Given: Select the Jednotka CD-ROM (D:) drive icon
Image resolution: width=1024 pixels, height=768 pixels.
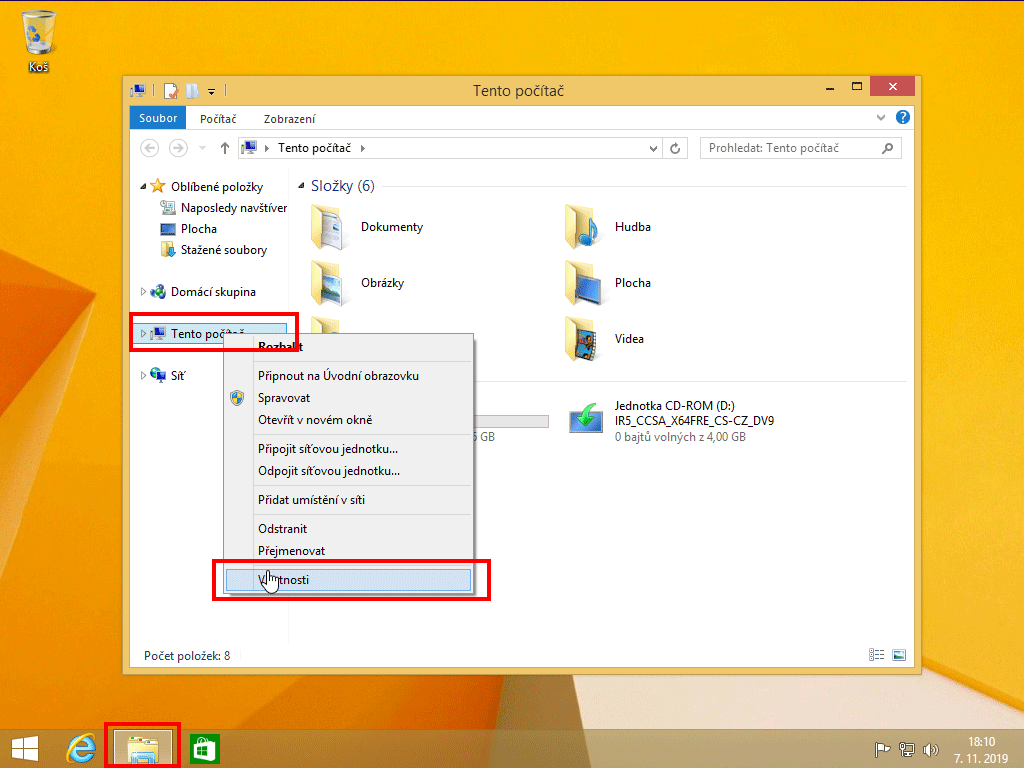Looking at the screenshot, I should (x=586, y=419).
